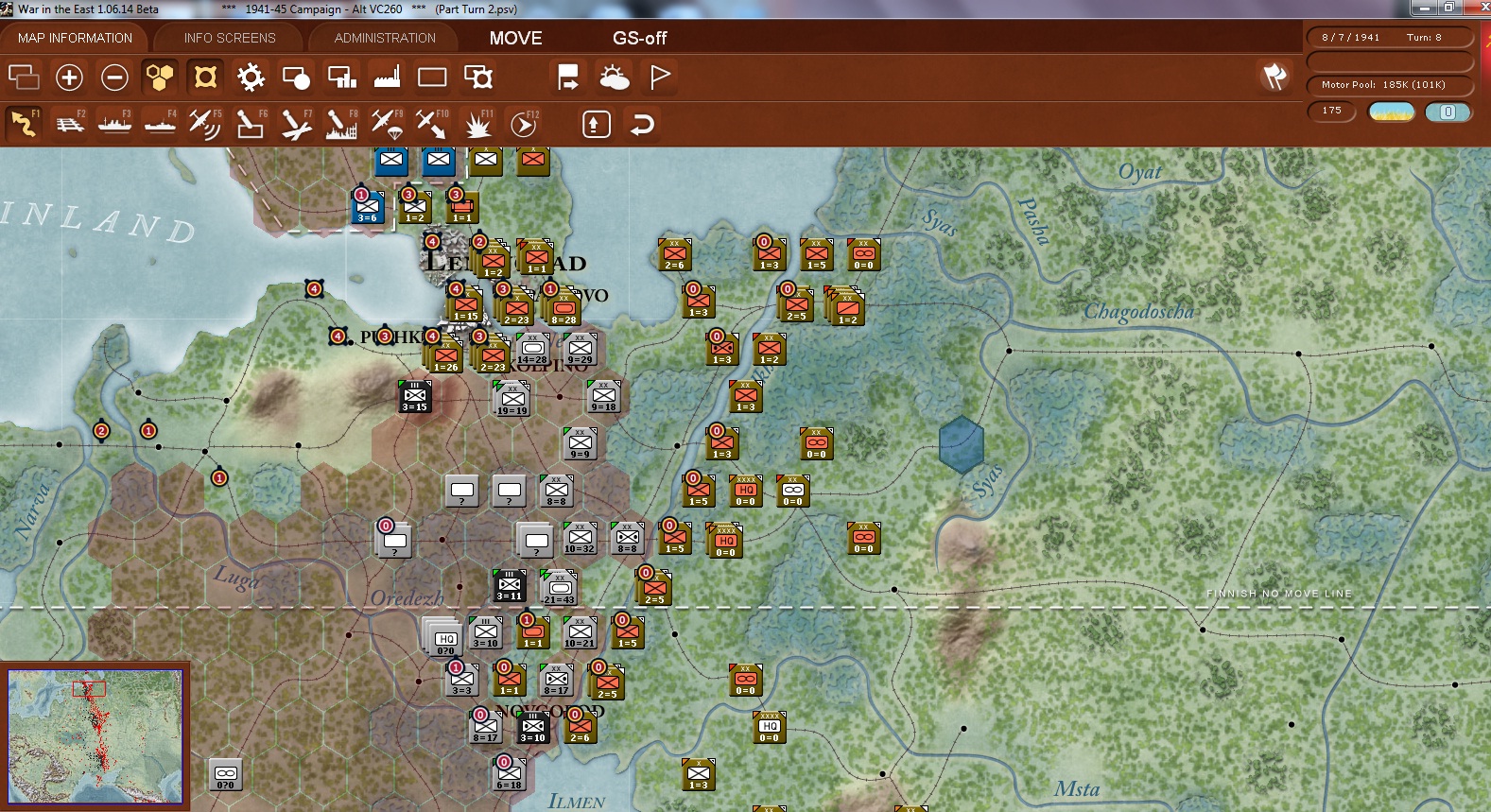Click the overlapping windows icon in top toolbar
The image size is (1491, 812).
click(x=24, y=77)
